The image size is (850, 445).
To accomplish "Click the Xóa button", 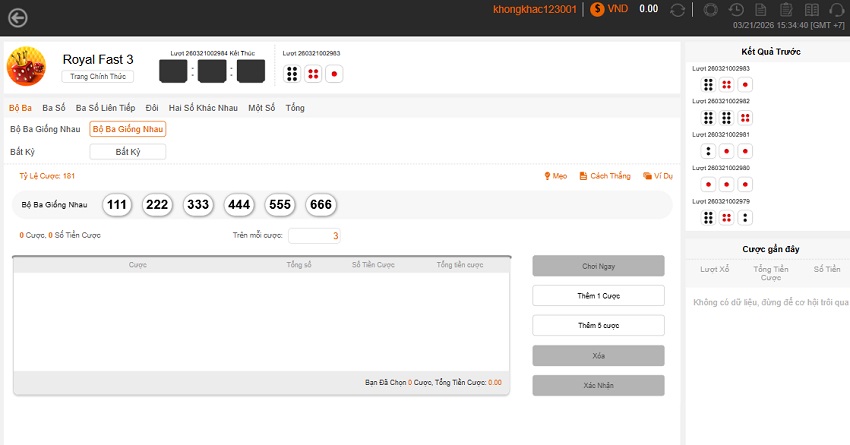I will 598,356.
